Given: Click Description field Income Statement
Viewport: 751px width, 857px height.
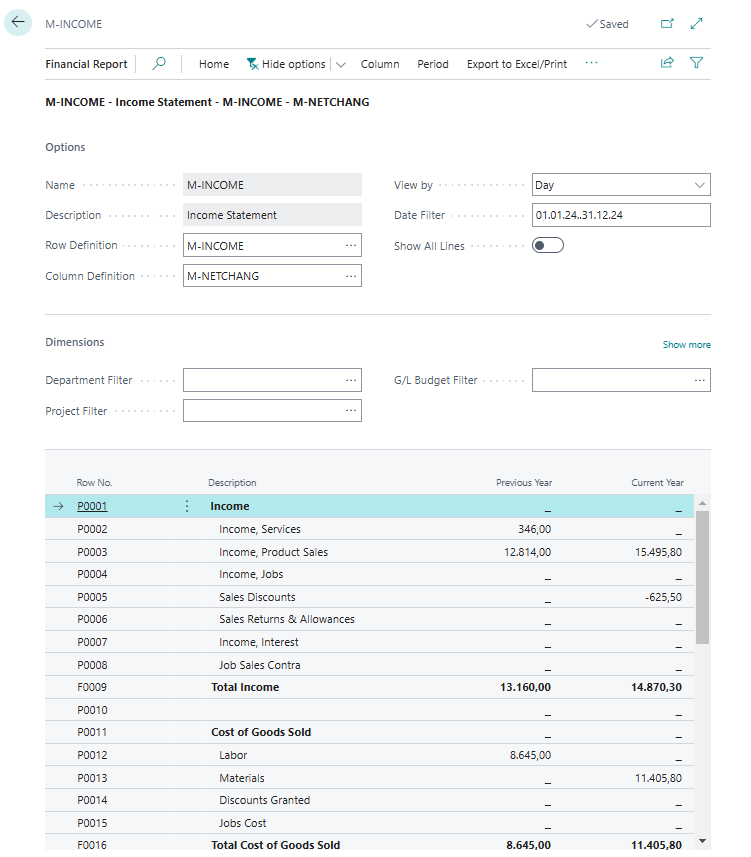Looking at the screenshot, I should (272, 215).
